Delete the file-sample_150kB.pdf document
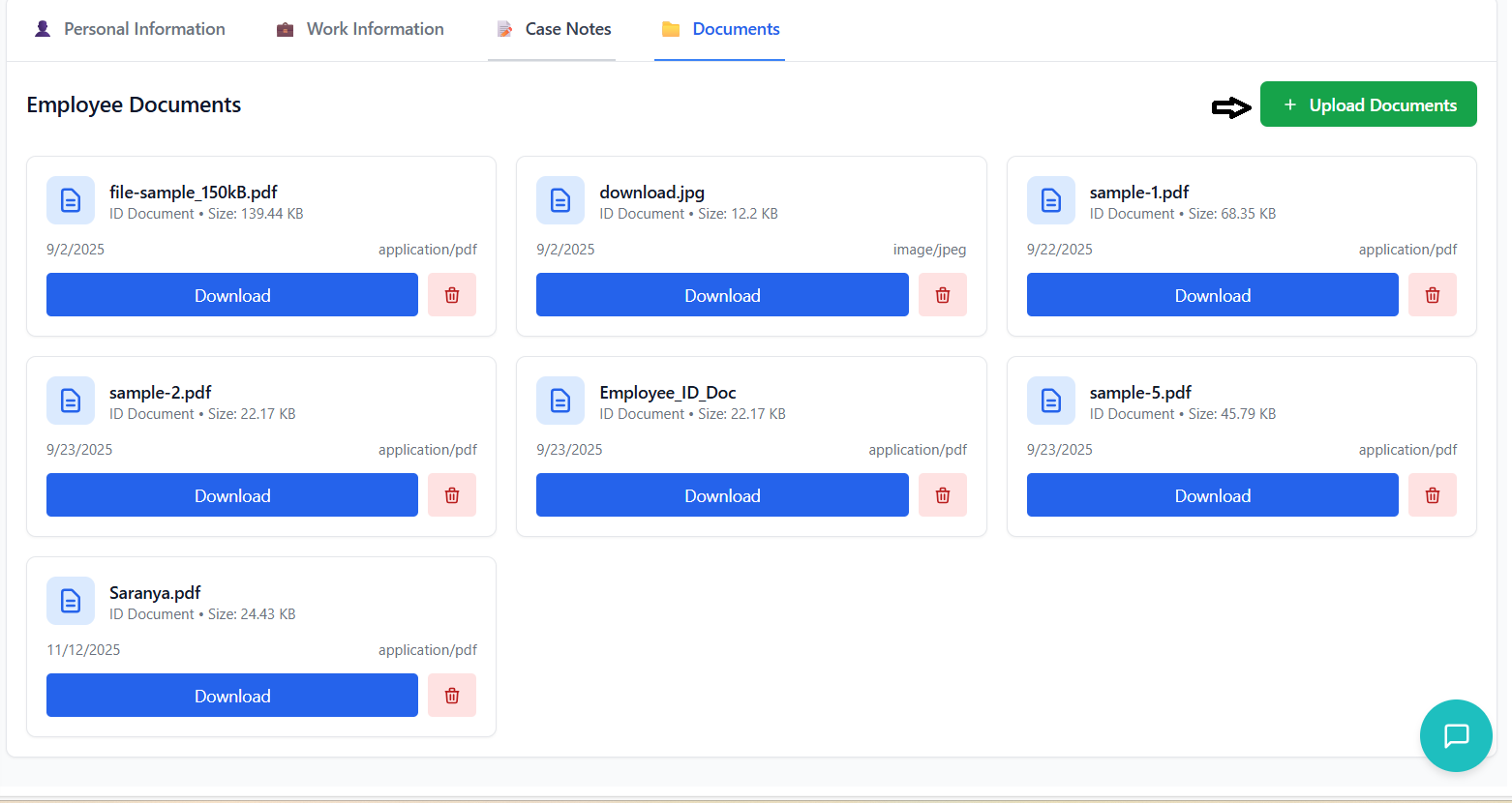The image size is (1512, 803). (452, 295)
